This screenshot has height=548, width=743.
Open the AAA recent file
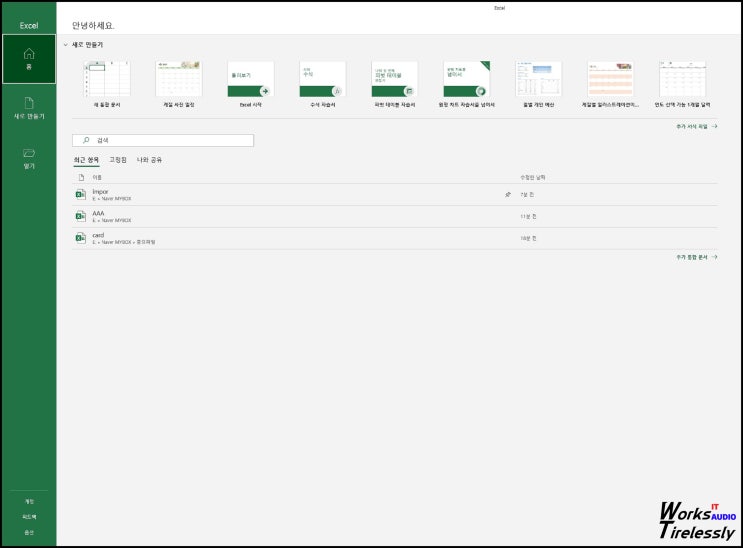click(x=395, y=217)
